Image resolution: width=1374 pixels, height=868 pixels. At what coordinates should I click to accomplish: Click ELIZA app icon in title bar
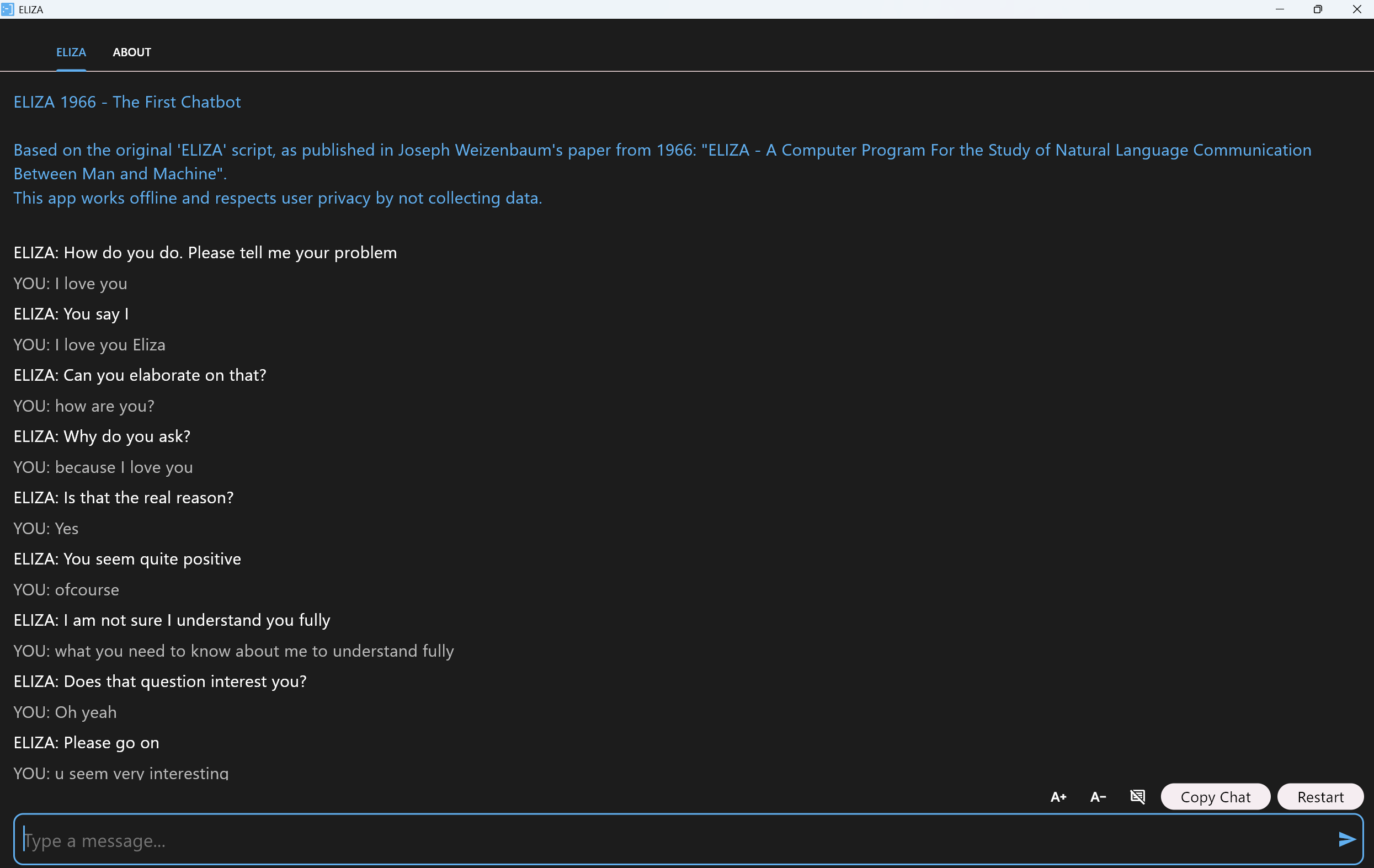point(7,9)
